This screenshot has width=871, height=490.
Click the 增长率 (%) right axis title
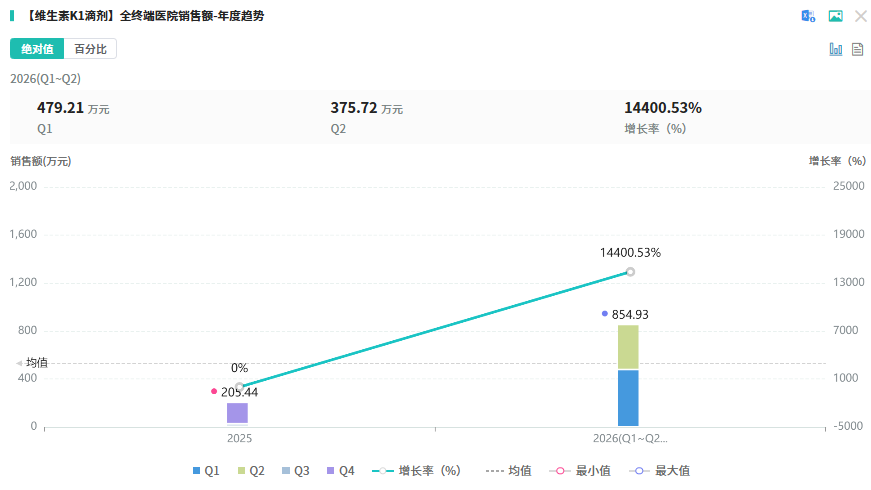[837, 161]
